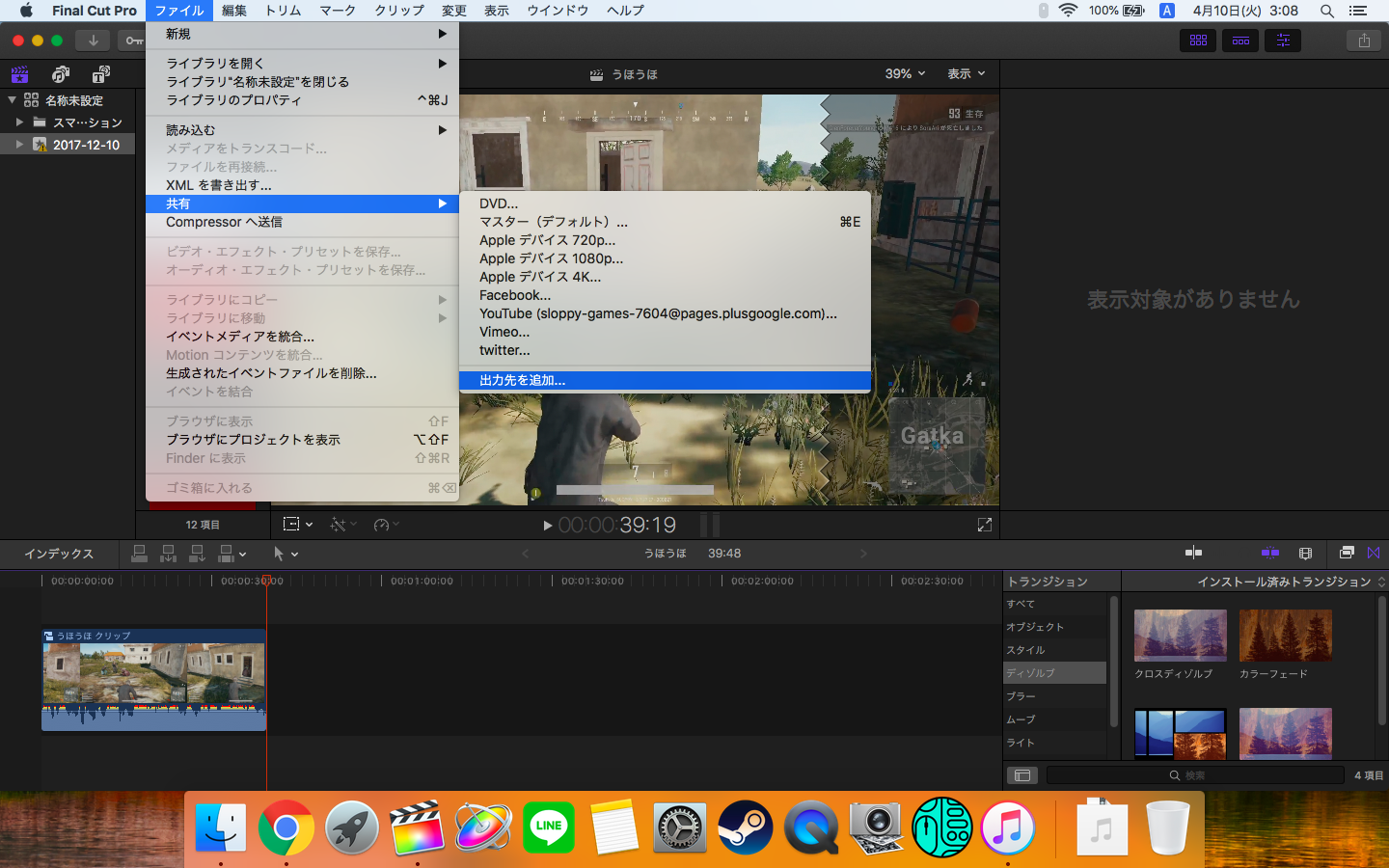Open the Select arrow tool dropdown
Screen dimensions: 1389x868
click(286, 554)
